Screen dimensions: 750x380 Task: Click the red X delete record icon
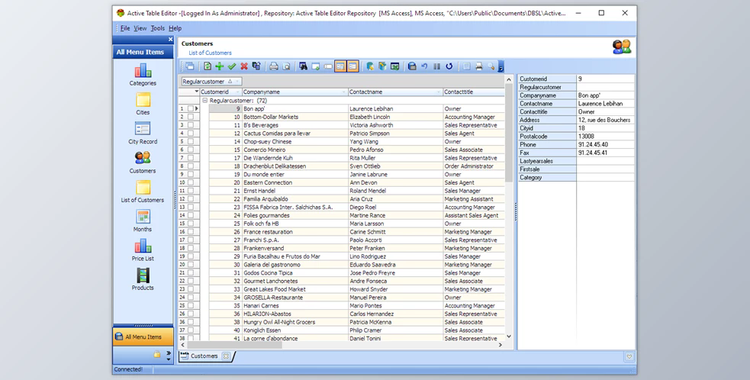[244, 67]
